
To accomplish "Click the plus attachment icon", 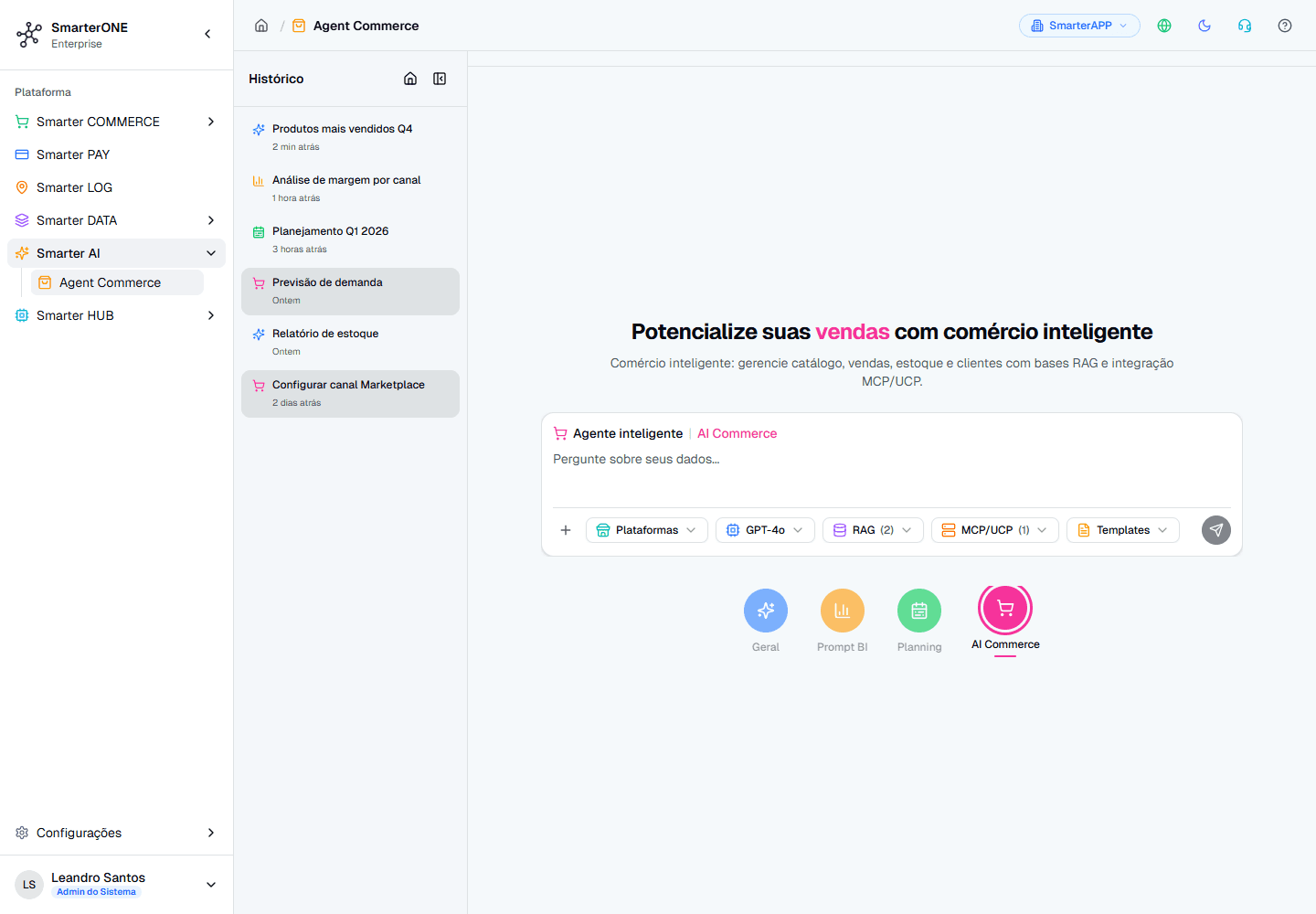I will tap(566, 530).
